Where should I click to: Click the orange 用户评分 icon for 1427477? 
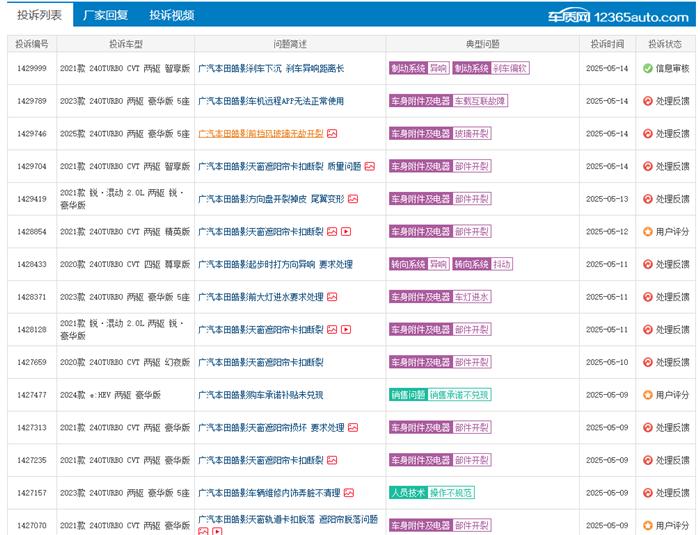tap(648, 395)
